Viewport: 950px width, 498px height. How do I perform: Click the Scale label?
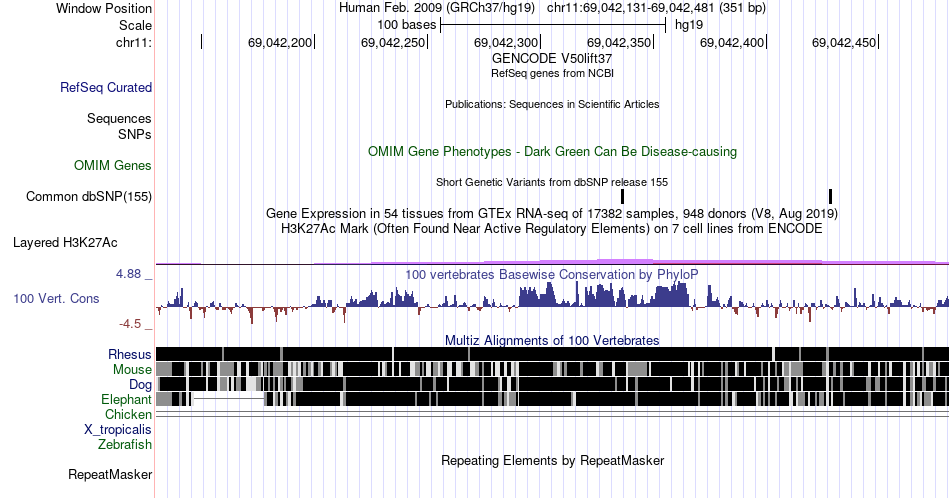pyautogui.click(x=135, y=25)
